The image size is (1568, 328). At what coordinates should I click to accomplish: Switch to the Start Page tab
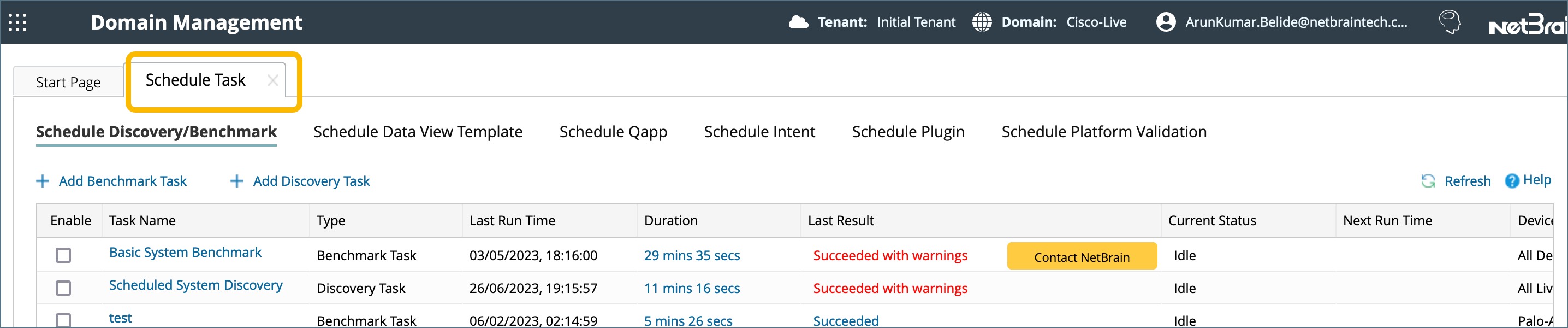(x=68, y=83)
